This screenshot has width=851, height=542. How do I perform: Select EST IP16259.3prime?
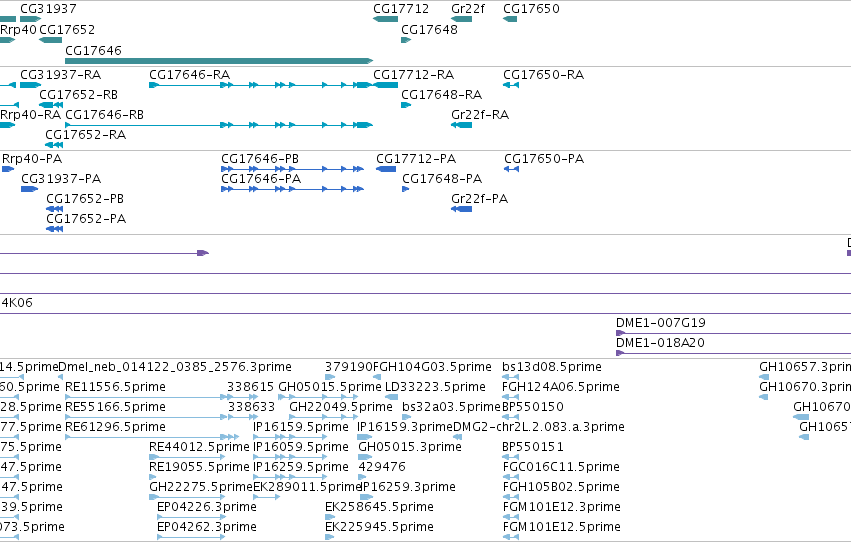366,497
